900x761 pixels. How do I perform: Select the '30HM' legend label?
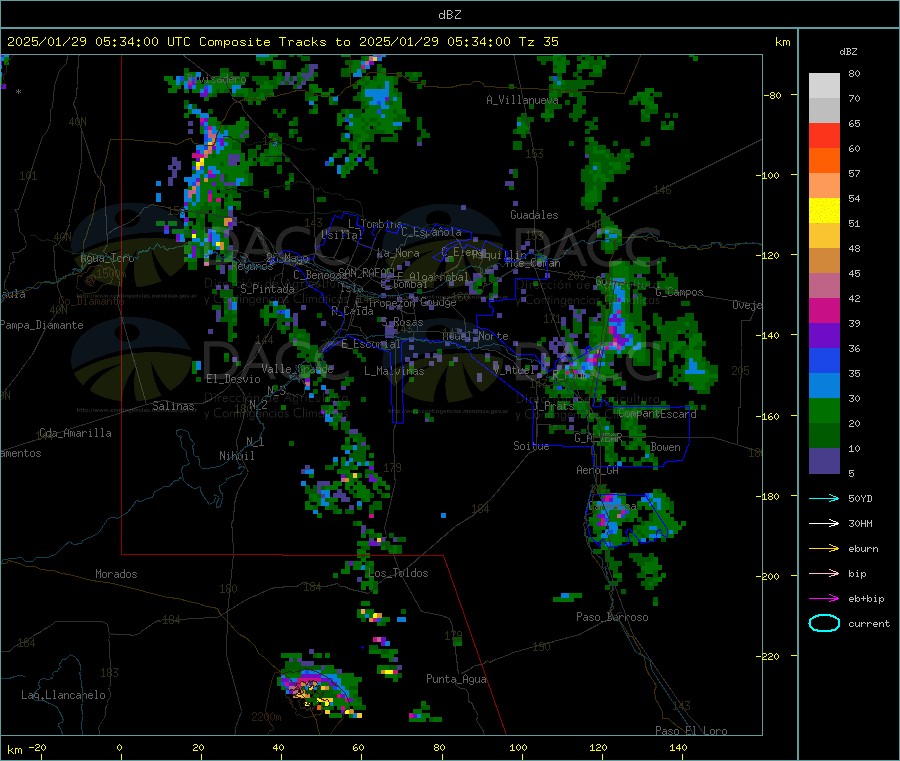(860, 523)
